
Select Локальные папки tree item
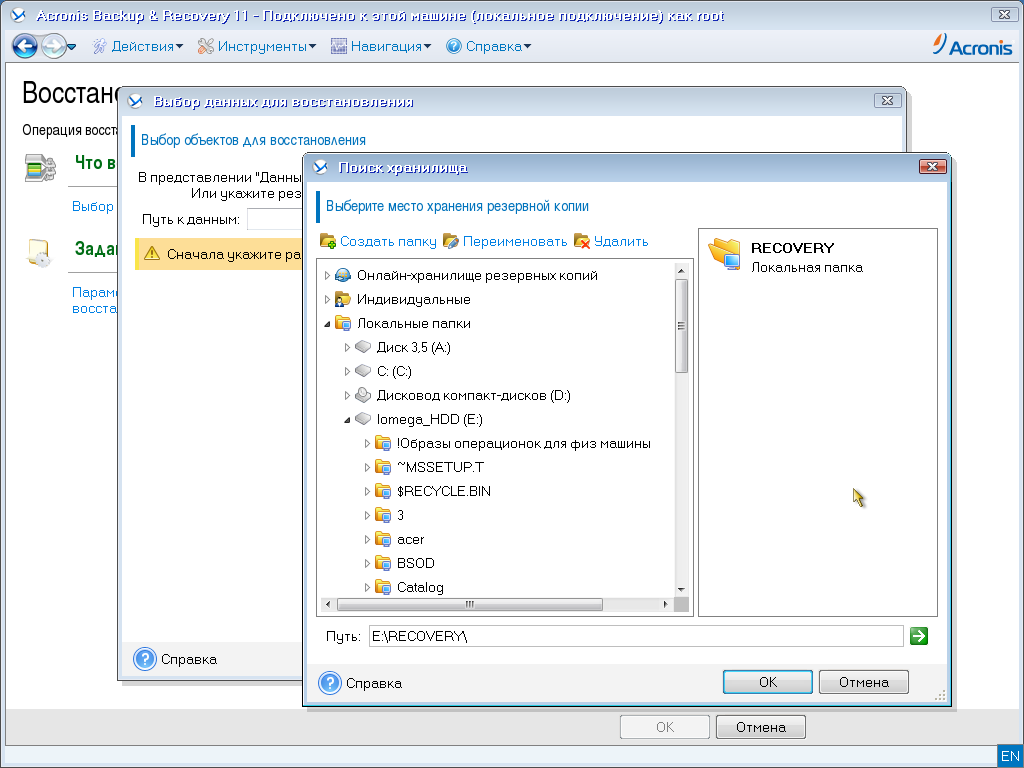click(x=413, y=324)
